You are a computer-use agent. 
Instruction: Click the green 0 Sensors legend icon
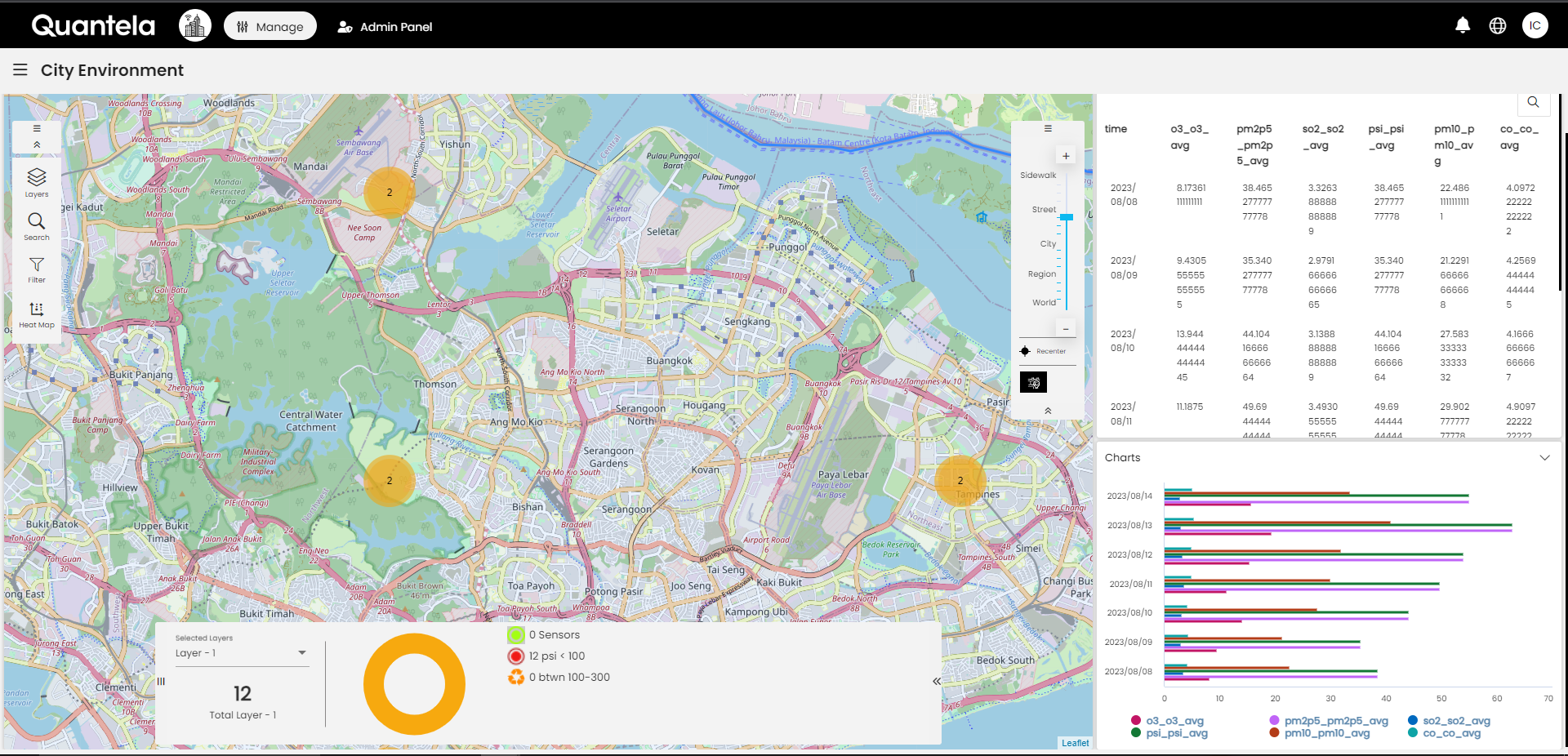click(x=516, y=635)
